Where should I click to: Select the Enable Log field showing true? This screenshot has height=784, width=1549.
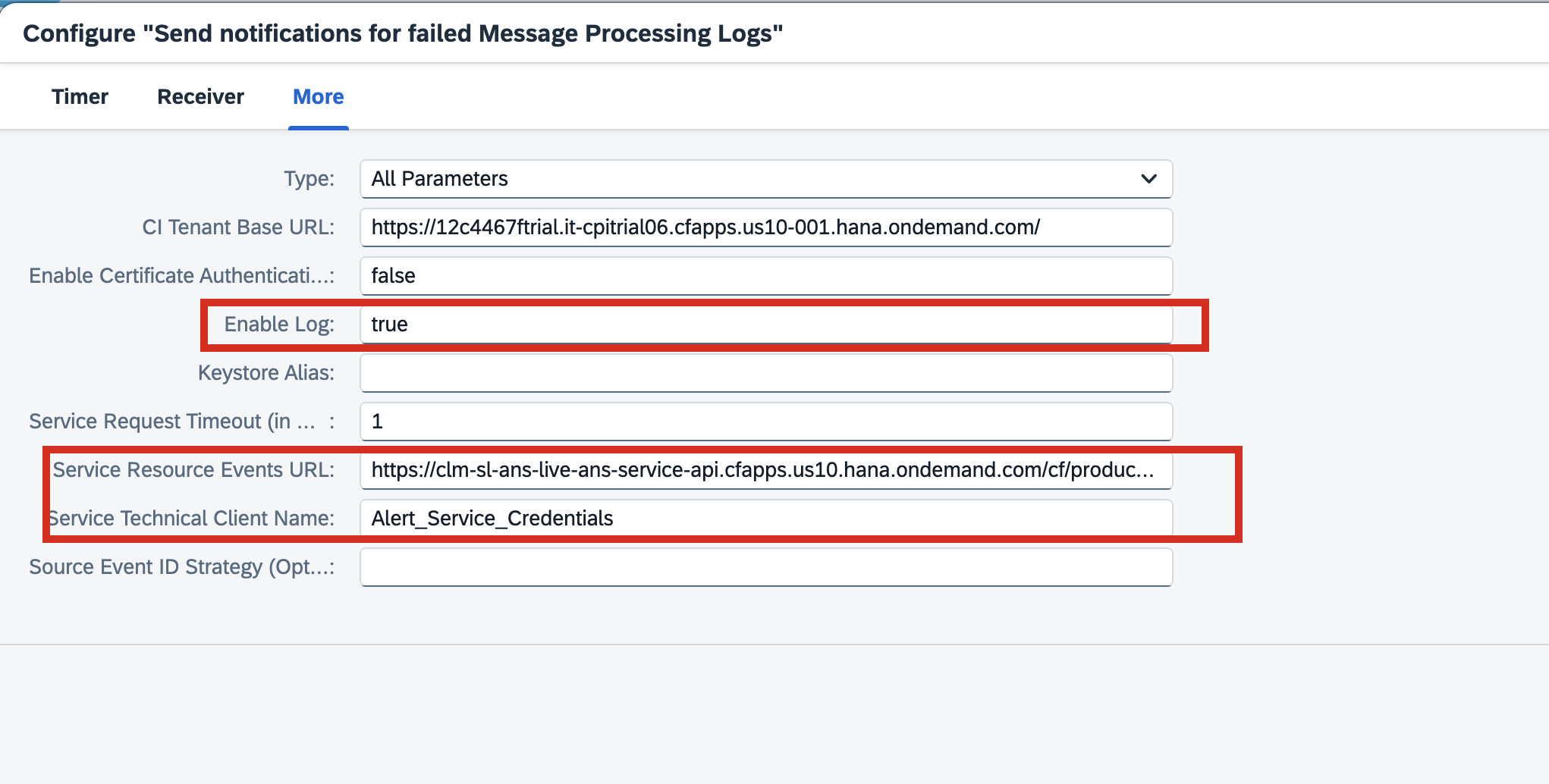coord(765,324)
